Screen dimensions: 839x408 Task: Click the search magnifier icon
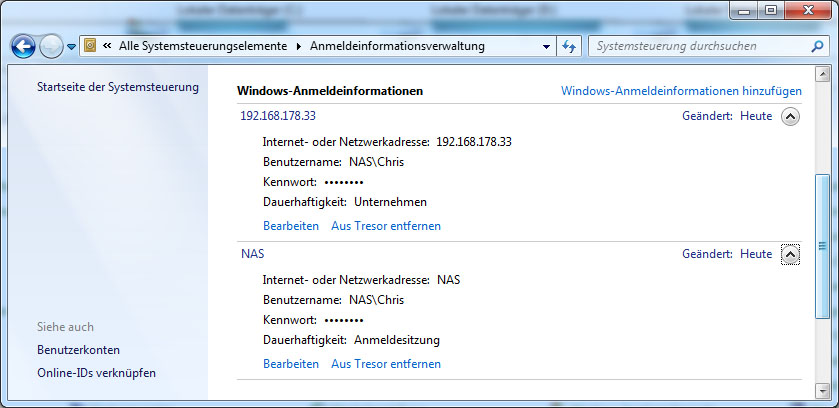(x=817, y=47)
